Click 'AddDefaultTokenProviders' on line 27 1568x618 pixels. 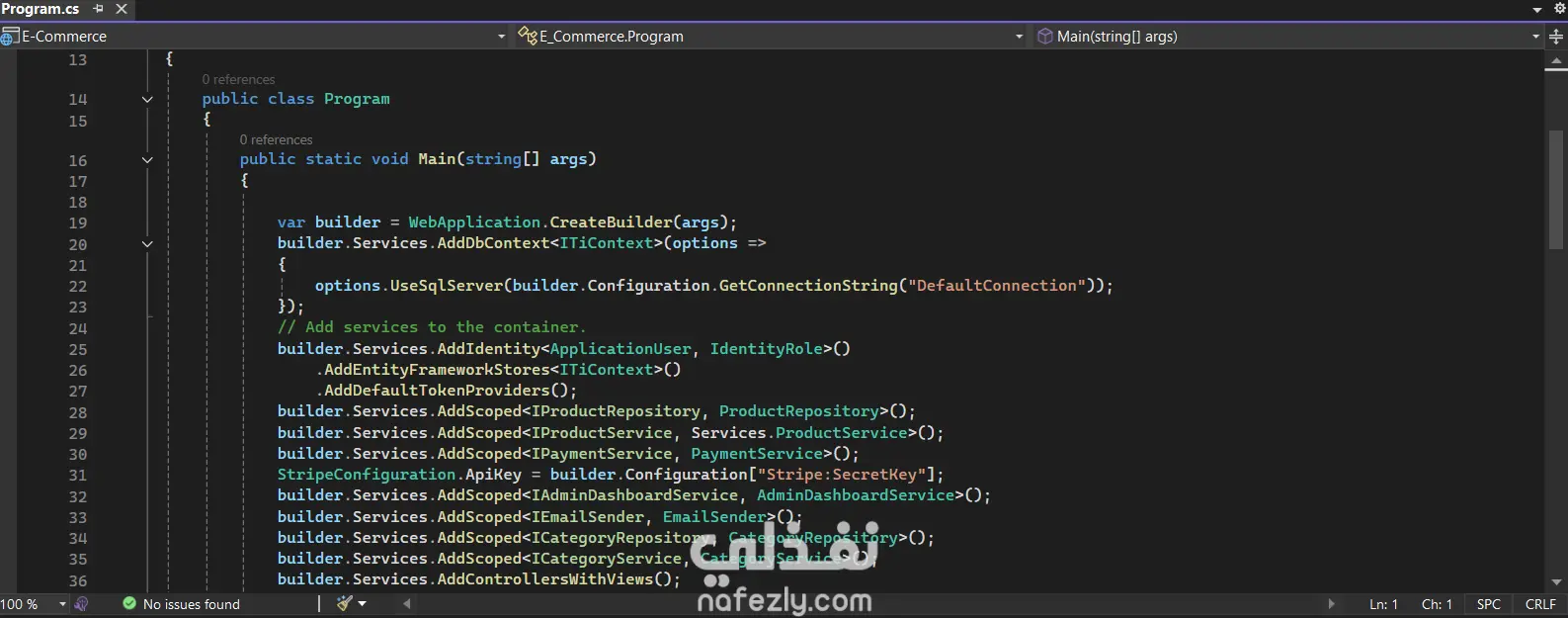(437, 391)
